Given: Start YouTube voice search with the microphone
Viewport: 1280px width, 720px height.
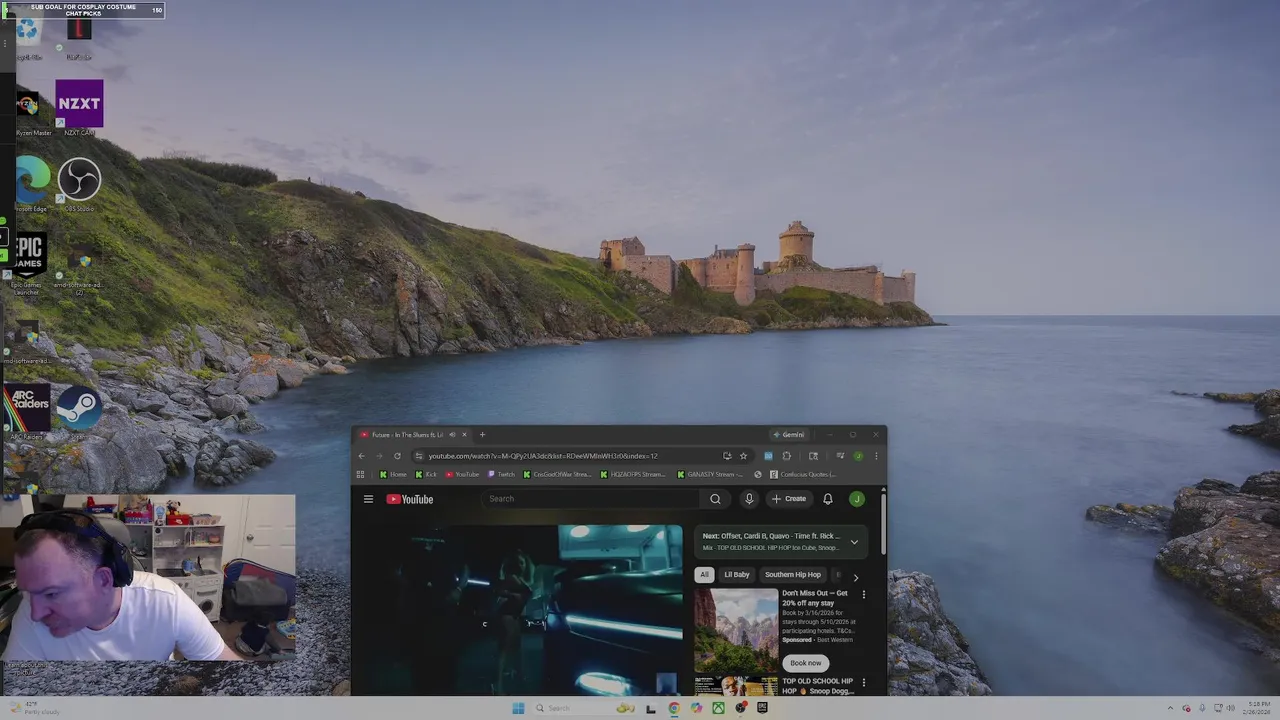Looking at the screenshot, I should click(x=749, y=499).
